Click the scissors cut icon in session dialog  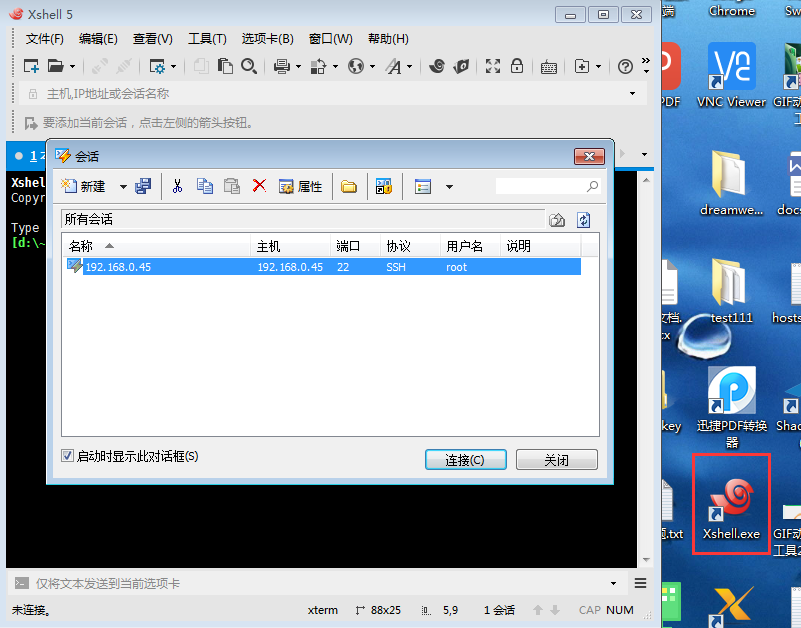click(177, 187)
